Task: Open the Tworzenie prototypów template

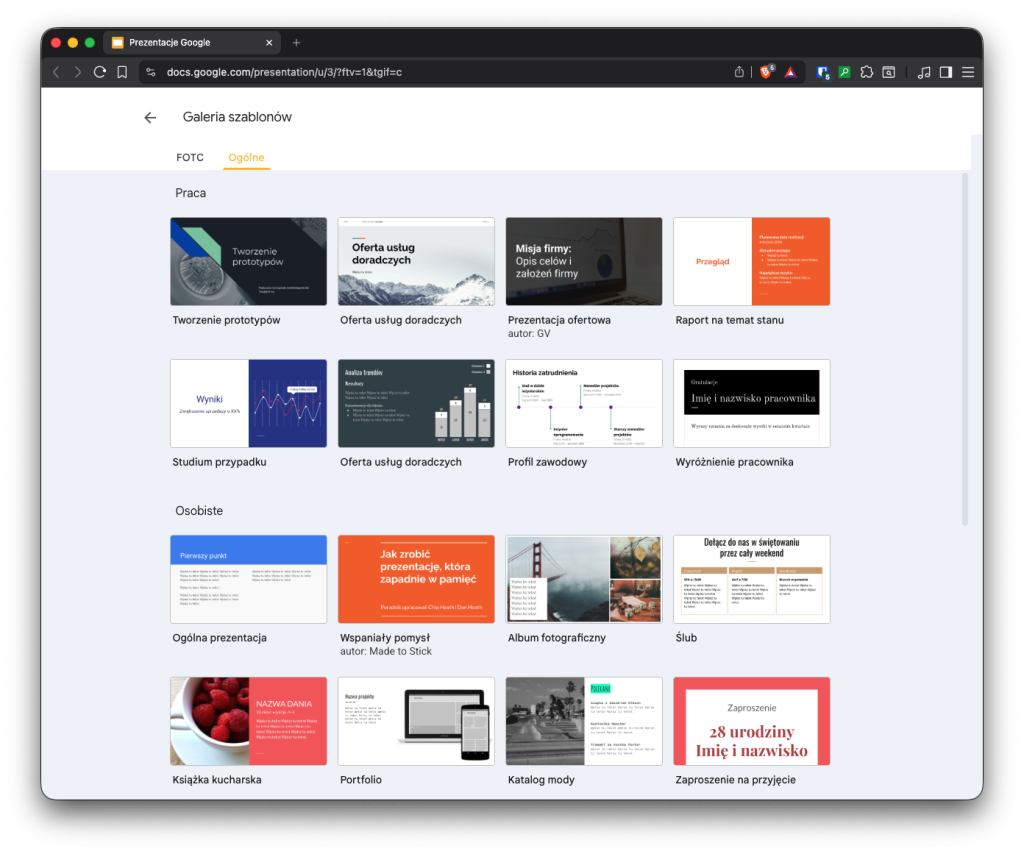Action: pos(248,261)
